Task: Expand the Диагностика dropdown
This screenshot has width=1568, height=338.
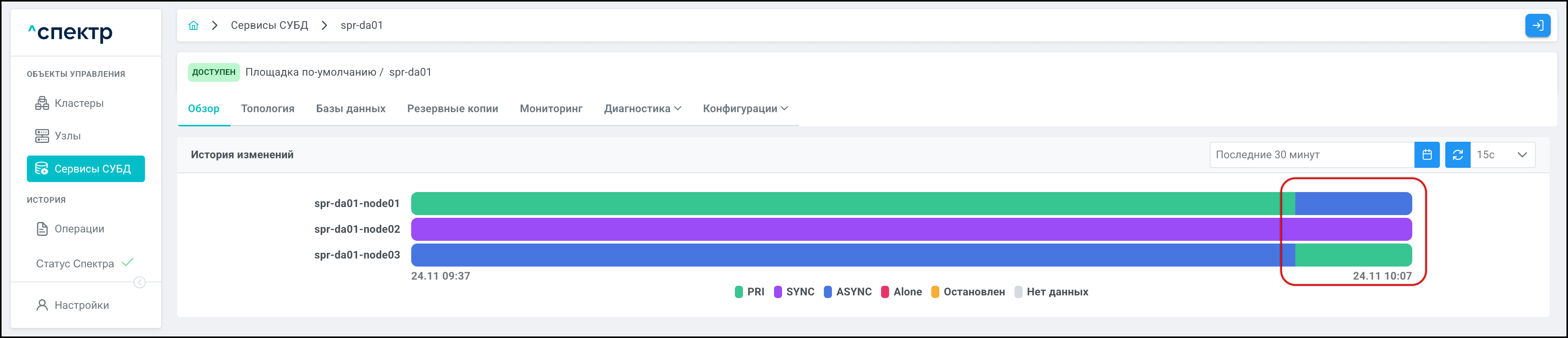Action: 642,108
